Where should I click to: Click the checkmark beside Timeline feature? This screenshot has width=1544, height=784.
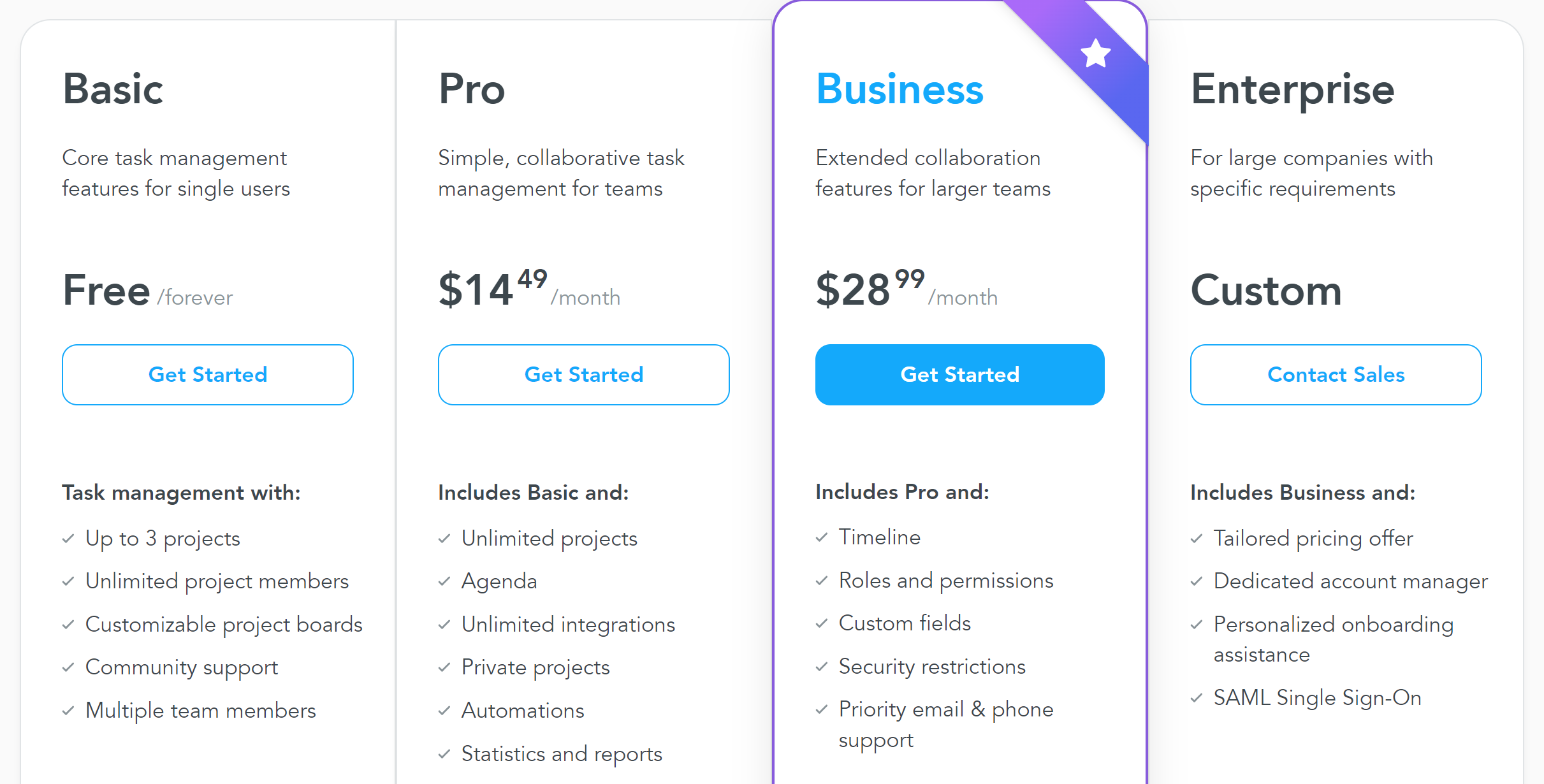821,537
